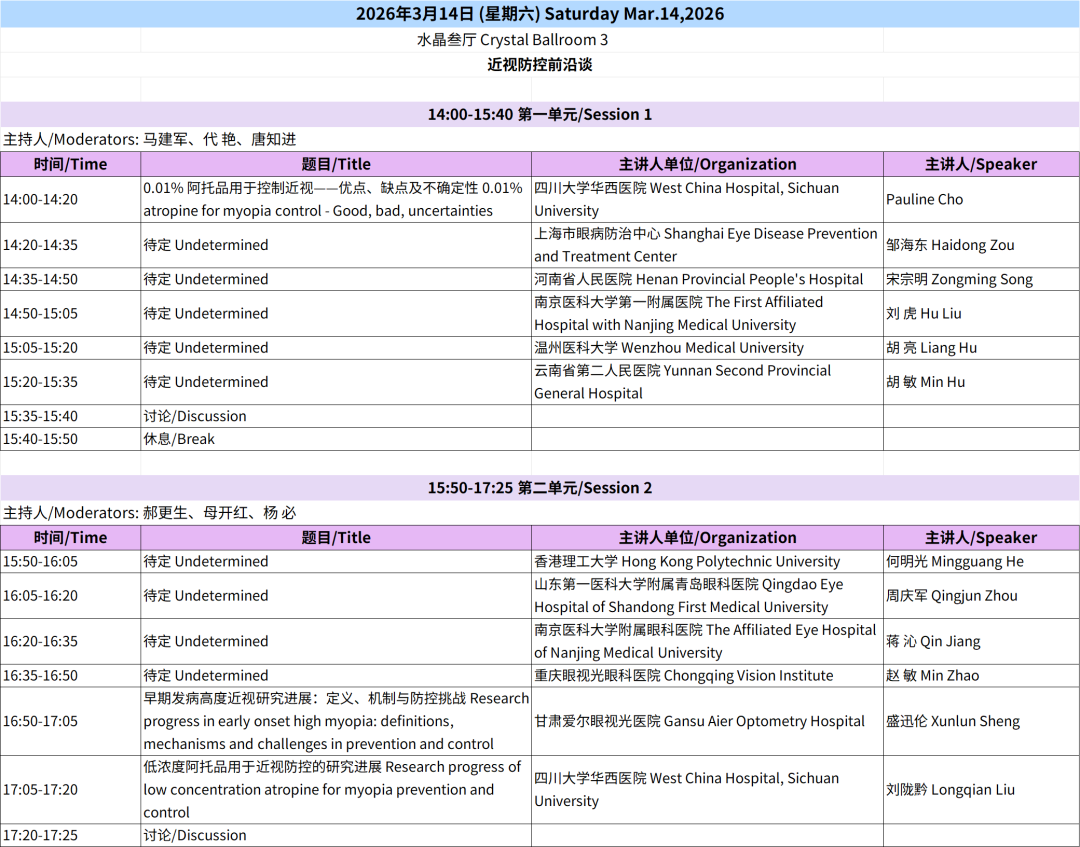Click Wenzhou Medical University cell

coord(668,348)
